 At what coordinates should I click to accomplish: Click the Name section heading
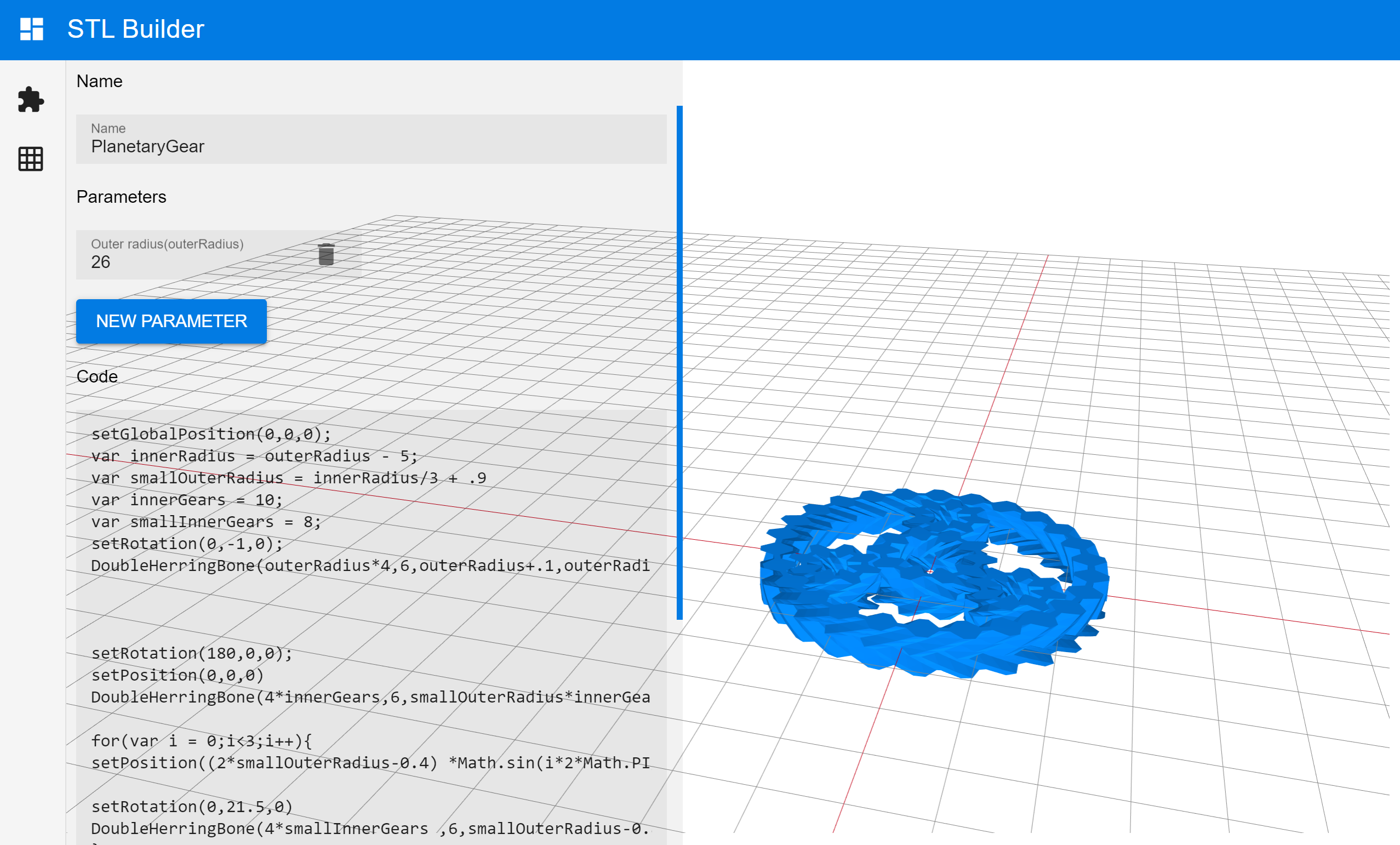99,81
